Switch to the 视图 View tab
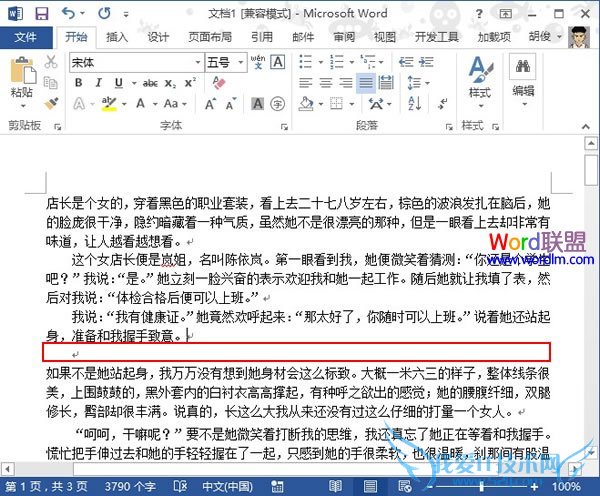This screenshot has height=496, width=600. click(385, 37)
